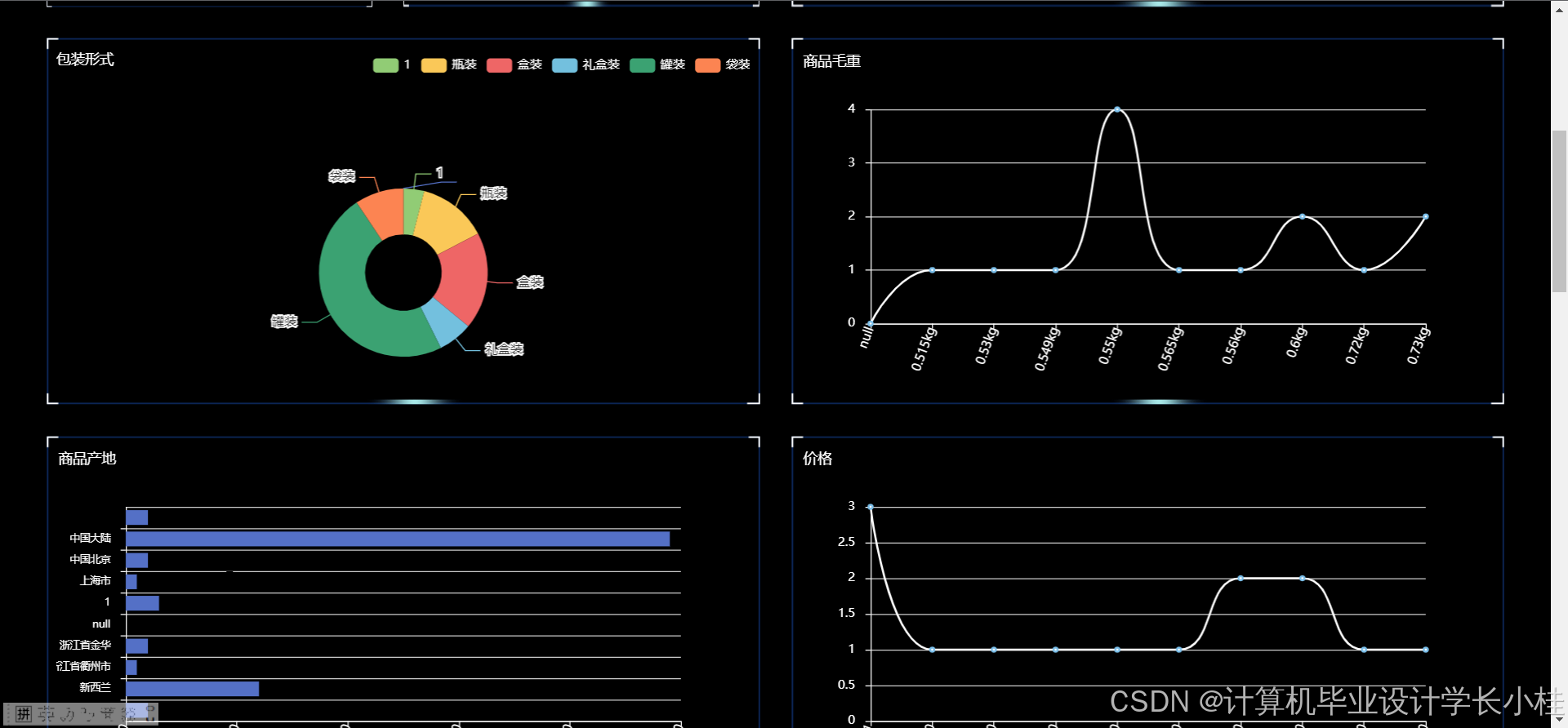The height and width of the screenshot is (728, 1568).
Task: Toggle the 盒装 legend item
Action: [x=514, y=64]
